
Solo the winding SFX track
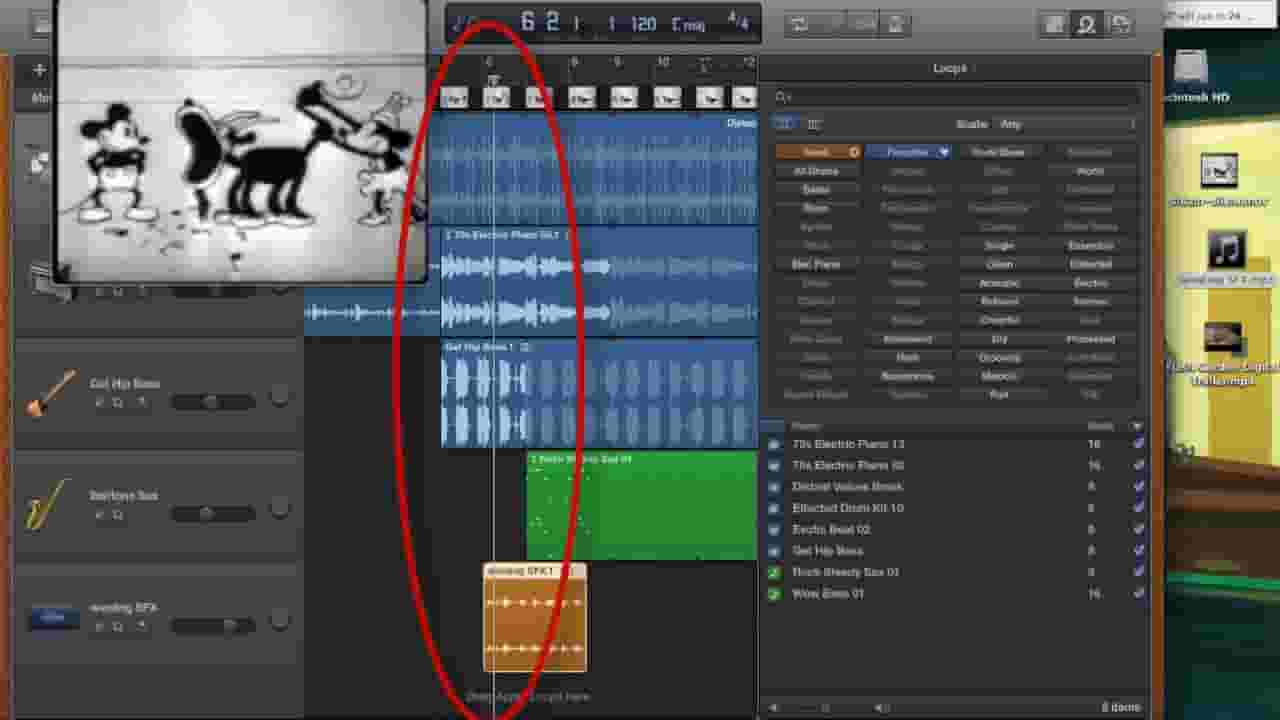[118, 626]
